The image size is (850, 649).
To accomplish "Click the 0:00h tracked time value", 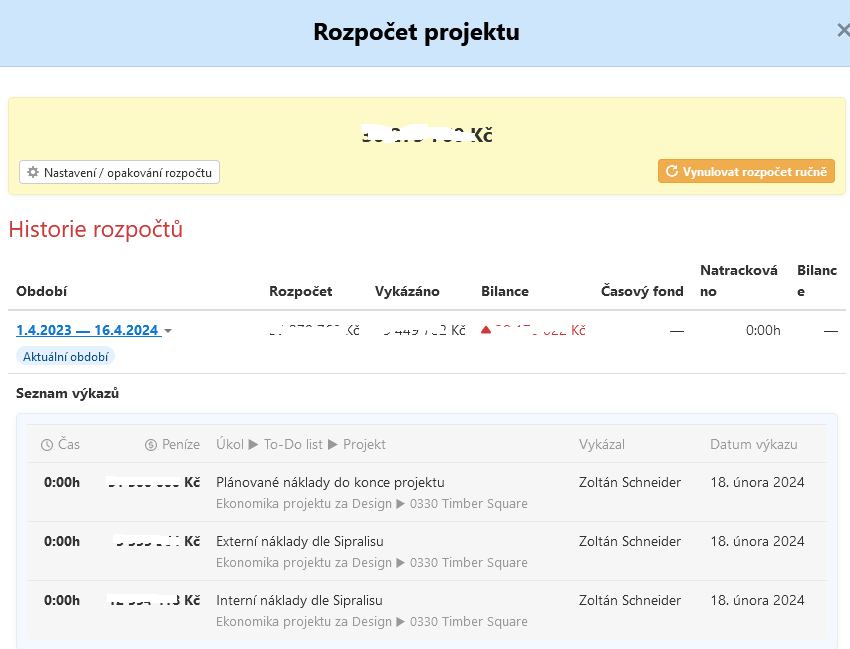I will point(763,330).
